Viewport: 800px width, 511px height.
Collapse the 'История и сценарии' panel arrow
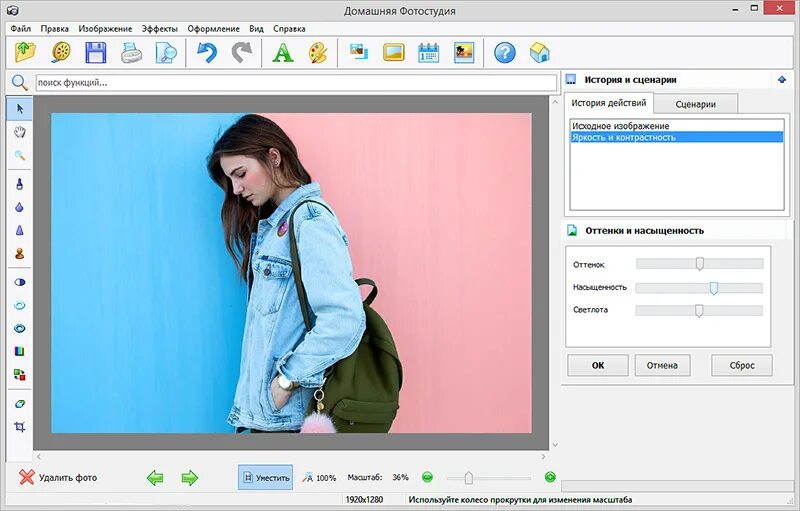click(781, 79)
